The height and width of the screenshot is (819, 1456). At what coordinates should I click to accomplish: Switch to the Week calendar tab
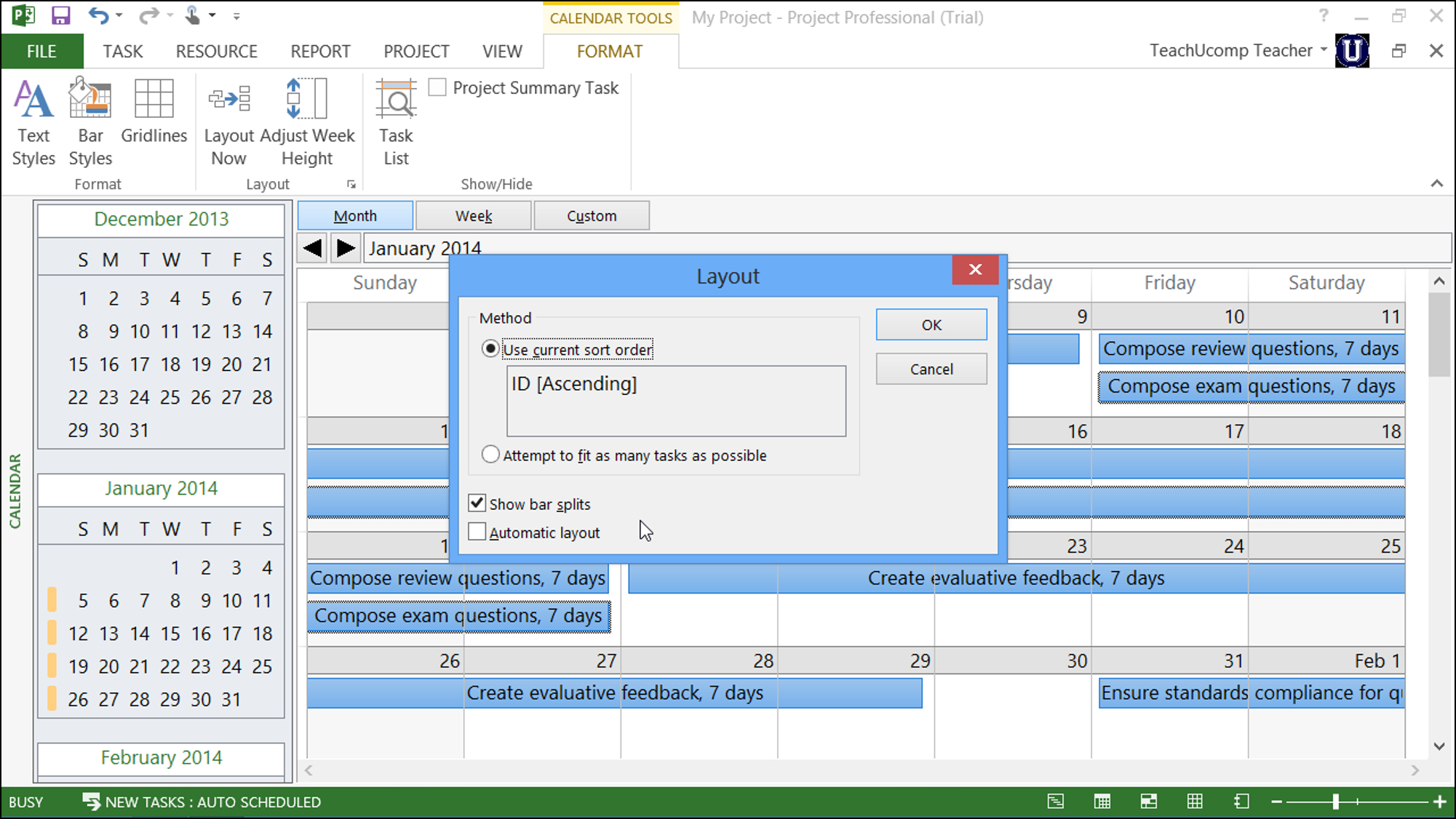pyautogui.click(x=473, y=215)
